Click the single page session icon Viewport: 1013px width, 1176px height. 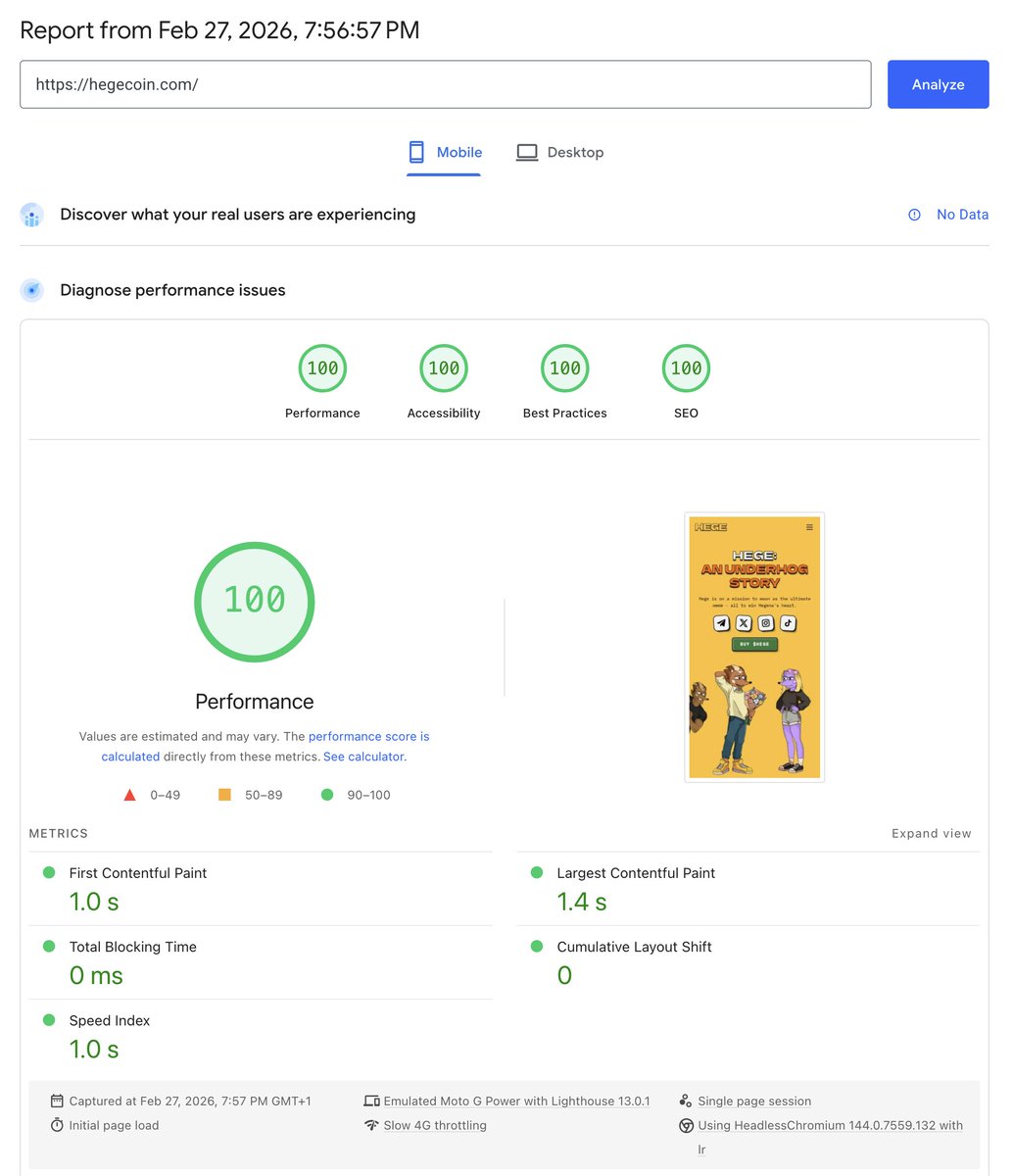pos(686,1101)
